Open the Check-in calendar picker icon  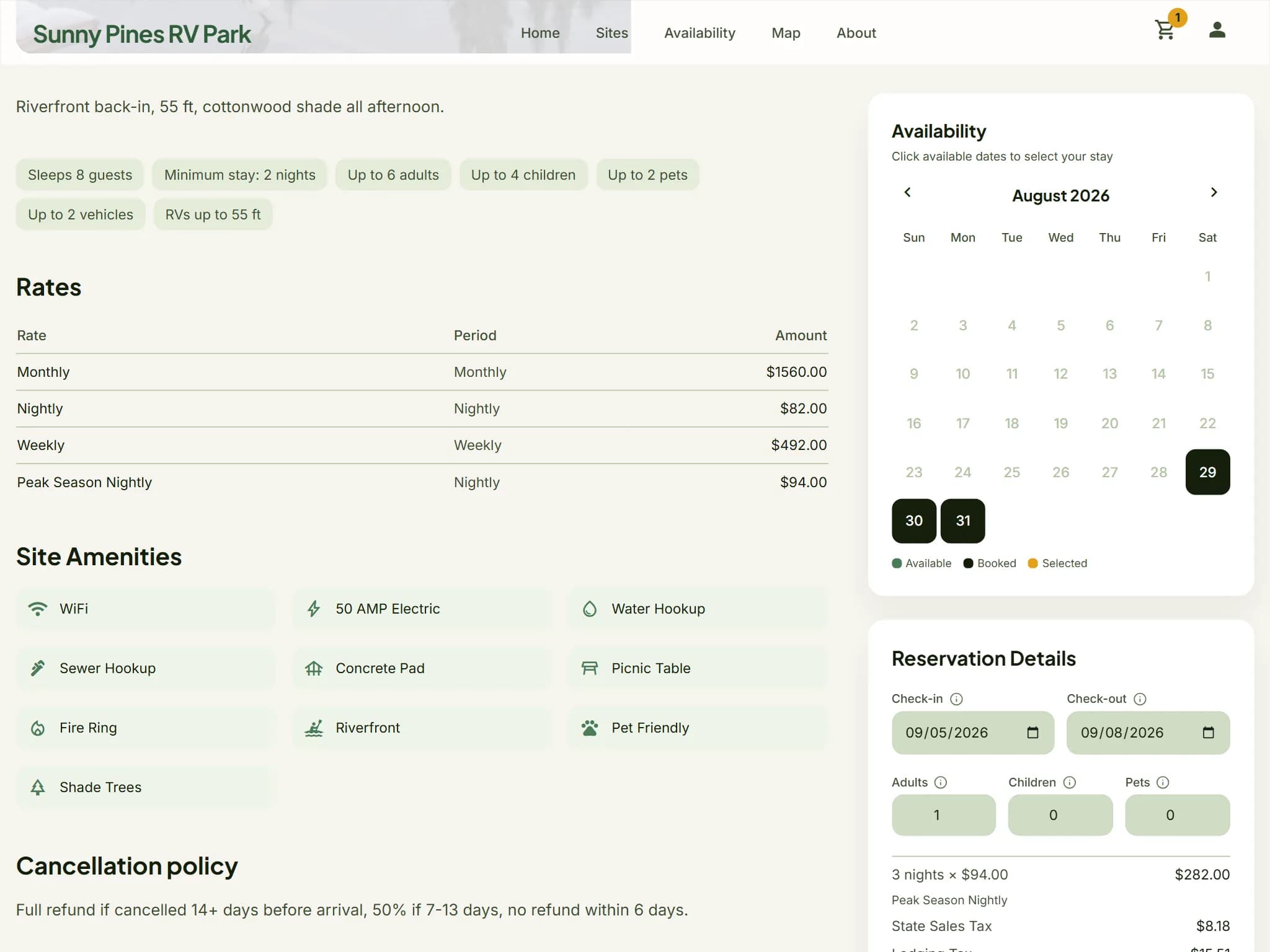point(1032,733)
